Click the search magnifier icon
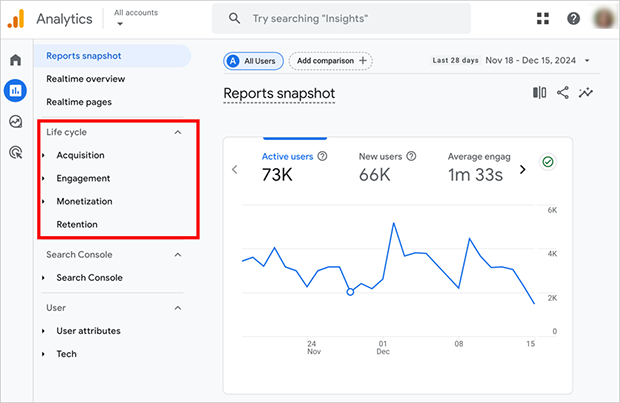620x403 pixels. coord(234,18)
